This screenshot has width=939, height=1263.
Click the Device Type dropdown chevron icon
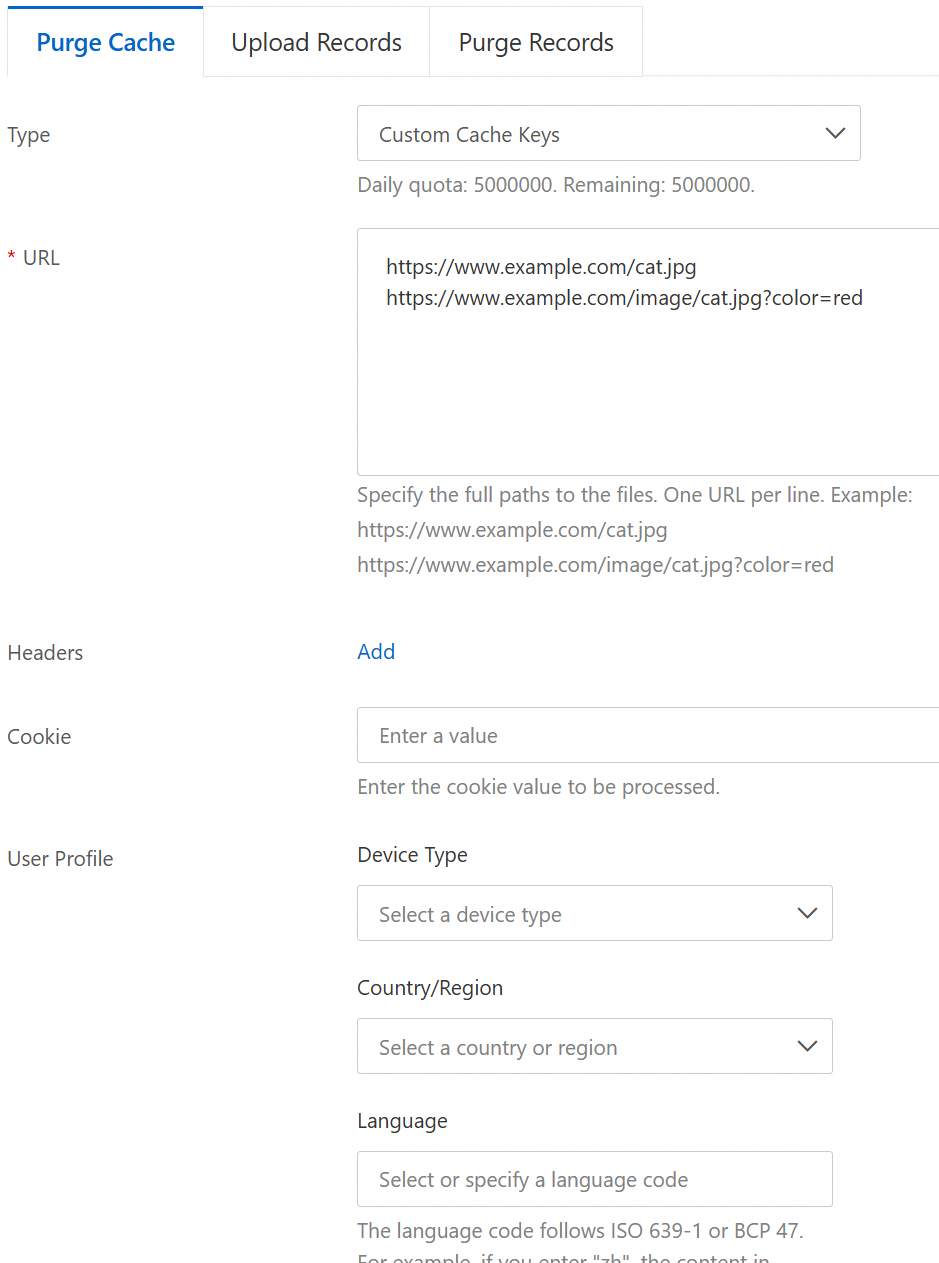point(807,914)
